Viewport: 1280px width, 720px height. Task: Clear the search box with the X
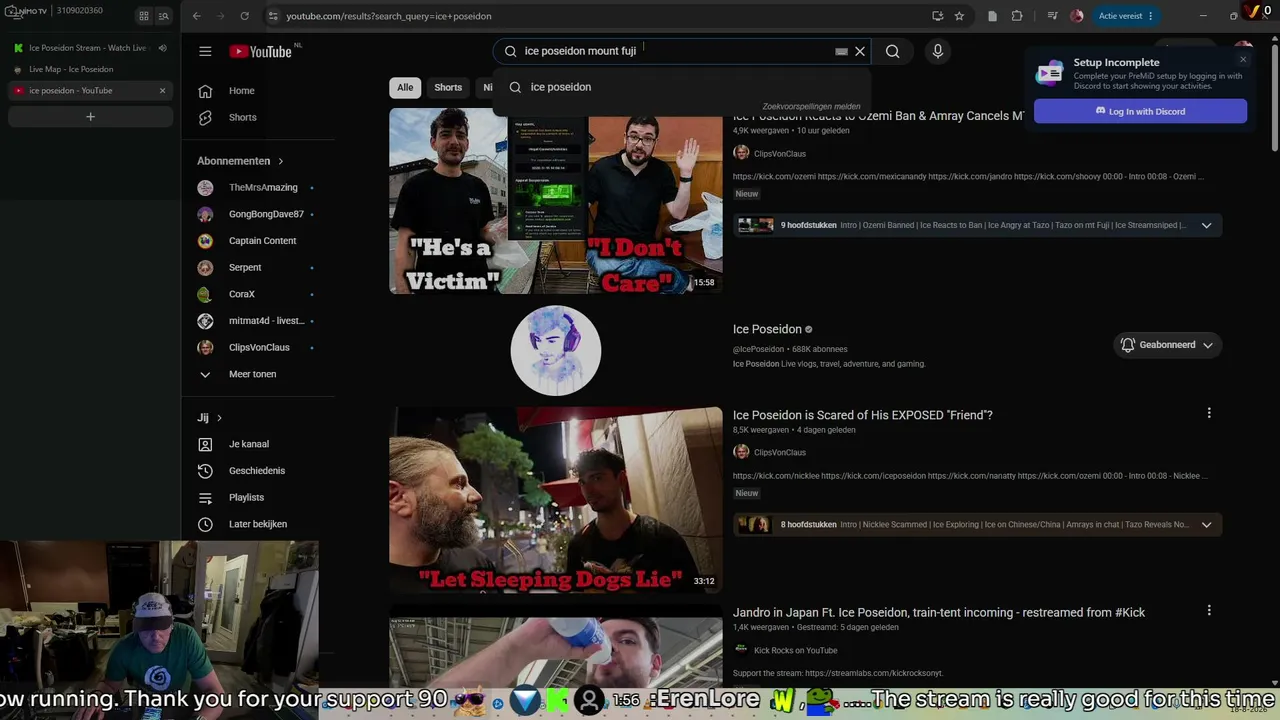pyautogui.click(x=860, y=51)
